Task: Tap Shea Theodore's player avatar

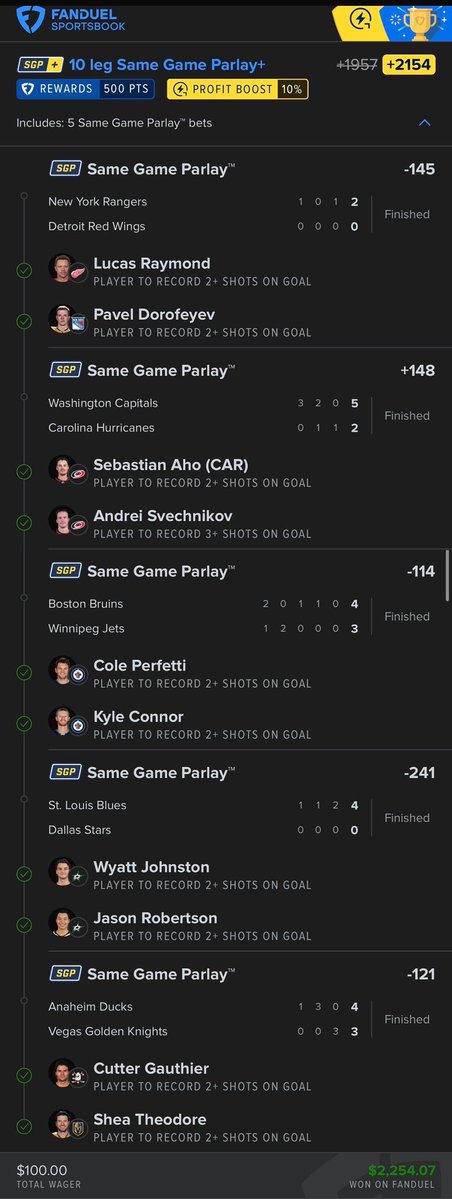Action: click(61, 1124)
